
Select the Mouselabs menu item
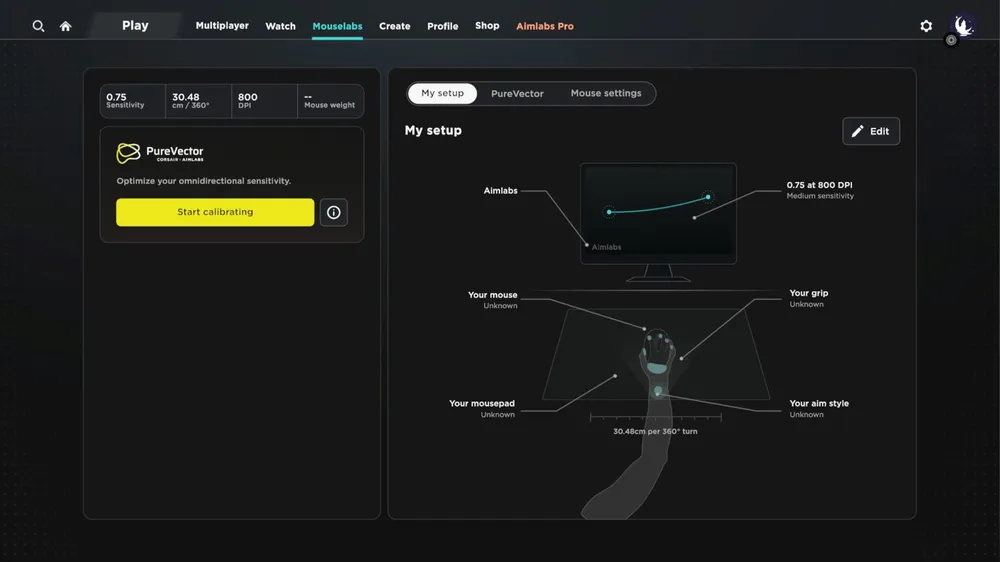click(337, 26)
